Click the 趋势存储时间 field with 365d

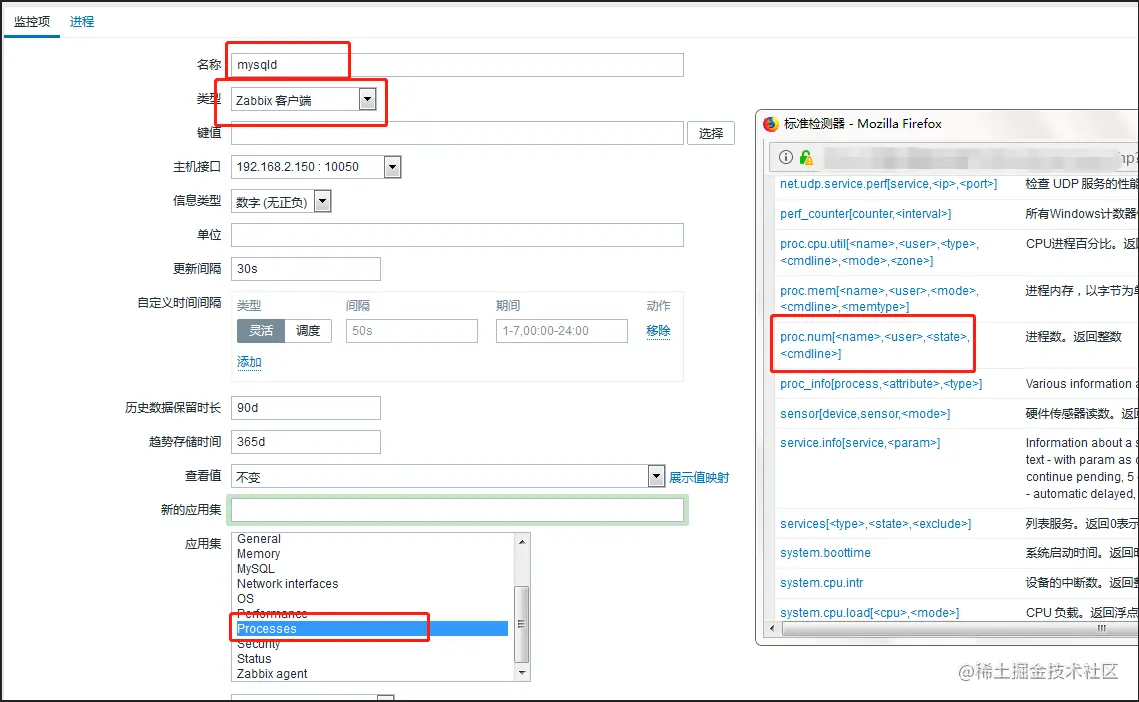[306, 442]
